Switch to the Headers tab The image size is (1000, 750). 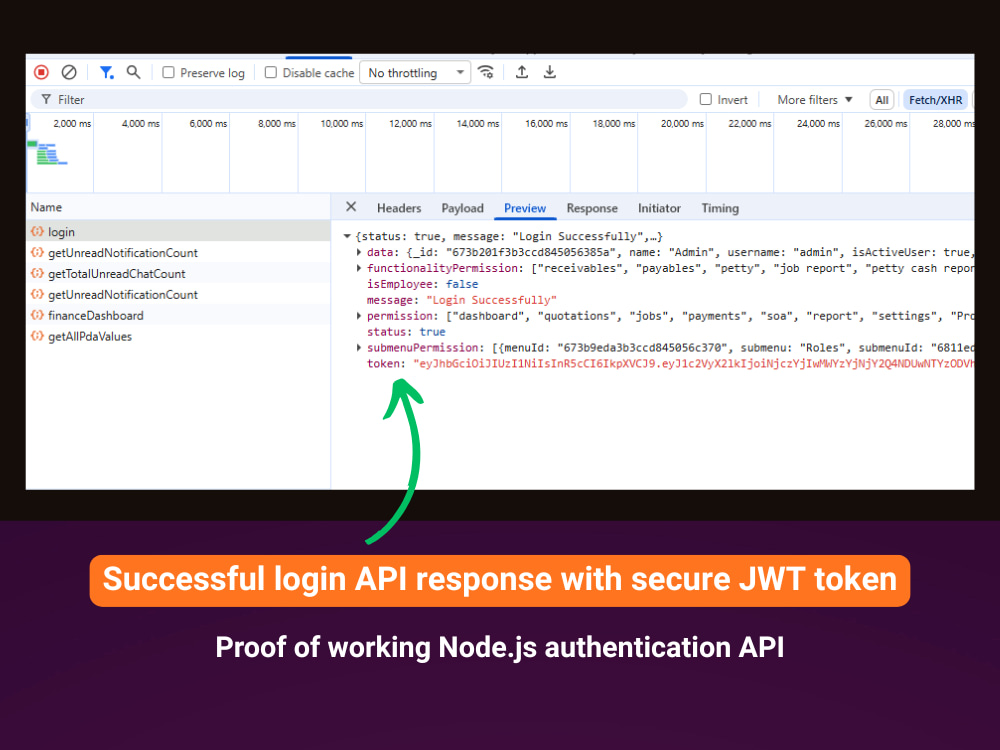click(x=399, y=208)
